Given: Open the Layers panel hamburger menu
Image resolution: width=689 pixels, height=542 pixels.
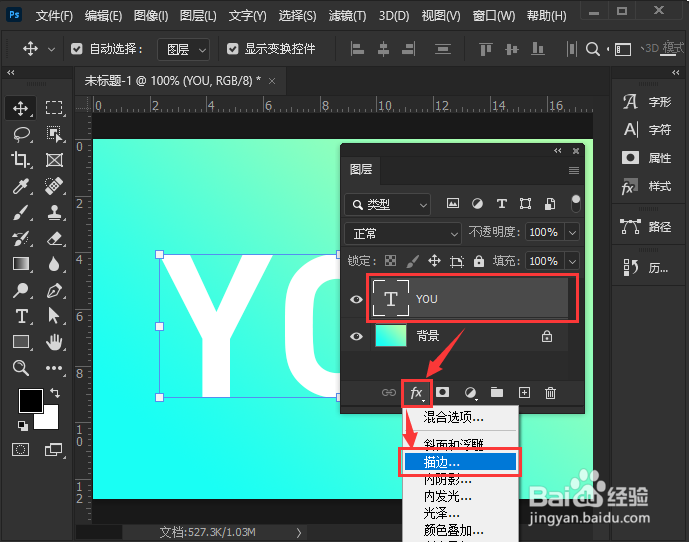Looking at the screenshot, I should (x=574, y=170).
